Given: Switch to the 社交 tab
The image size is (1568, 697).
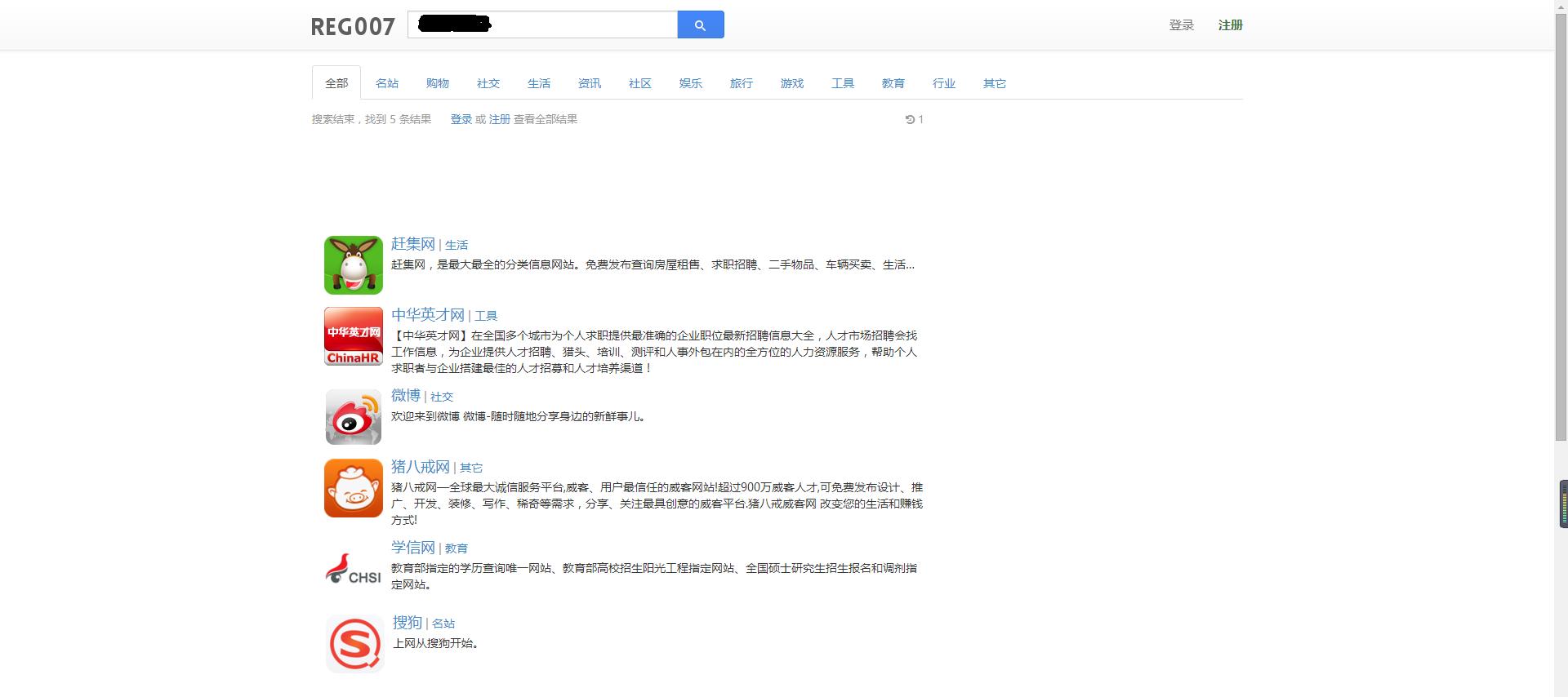Looking at the screenshot, I should pos(488,83).
